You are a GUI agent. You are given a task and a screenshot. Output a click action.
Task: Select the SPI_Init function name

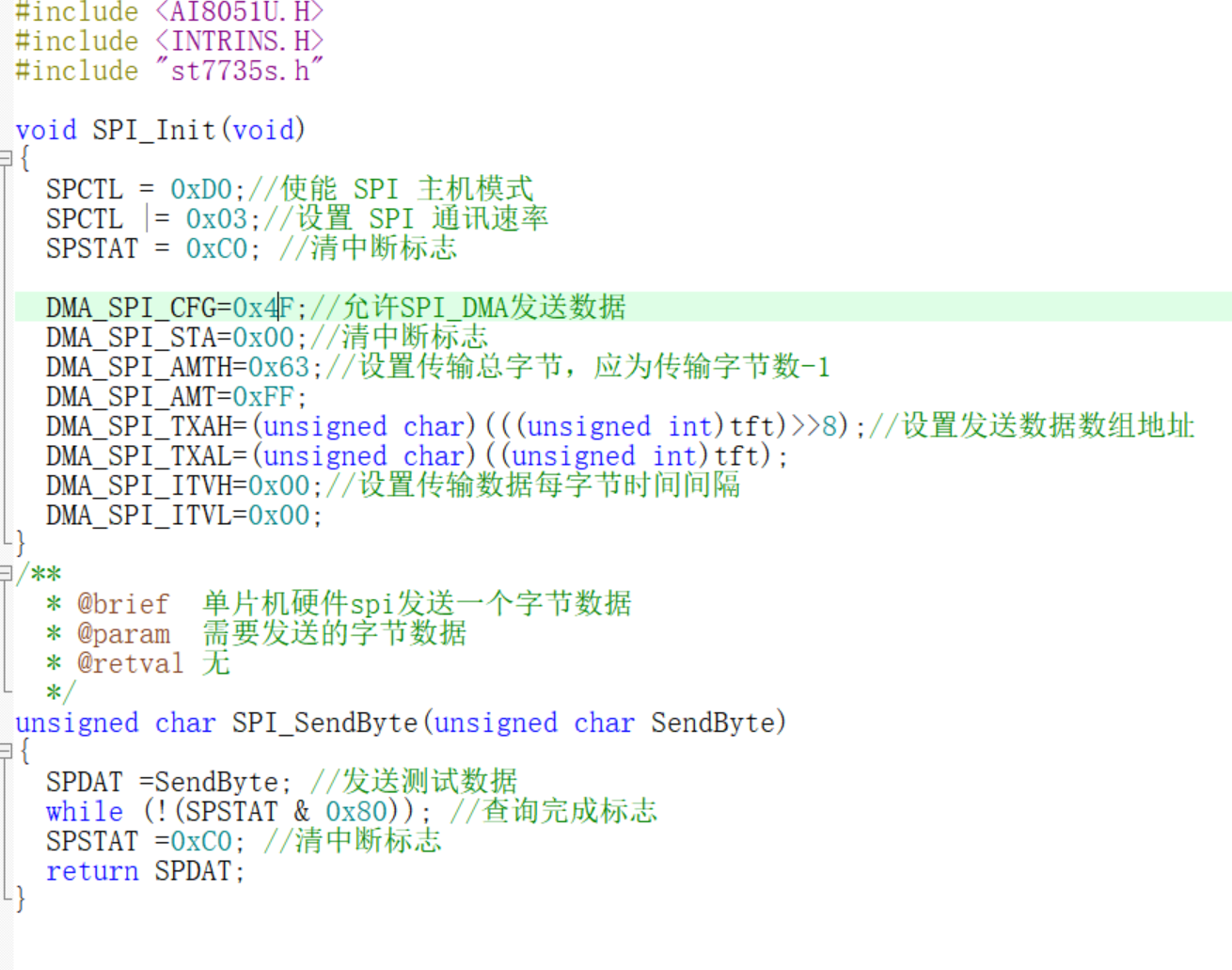pyautogui.click(x=155, y=130)
